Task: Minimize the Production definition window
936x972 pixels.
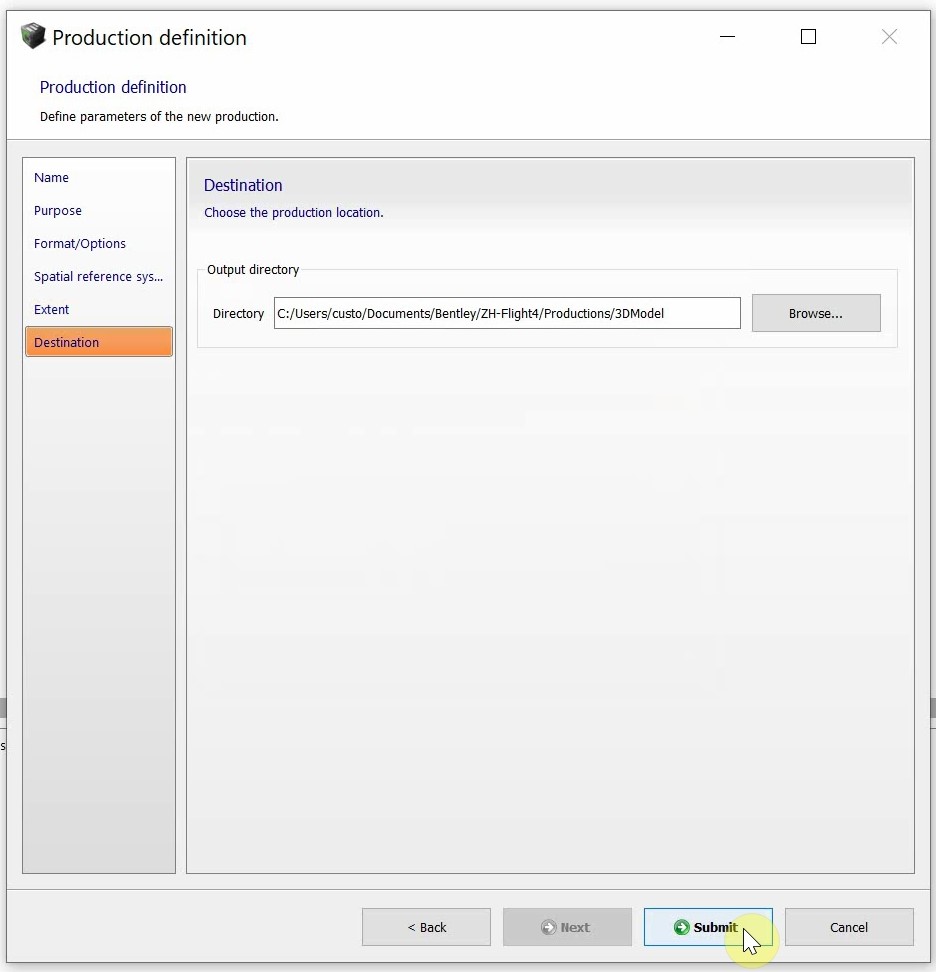Action: [x=728, y=37]
